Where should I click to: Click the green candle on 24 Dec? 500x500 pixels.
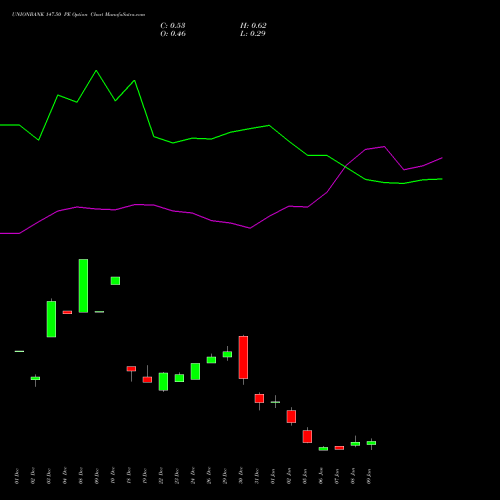point(195,371)
